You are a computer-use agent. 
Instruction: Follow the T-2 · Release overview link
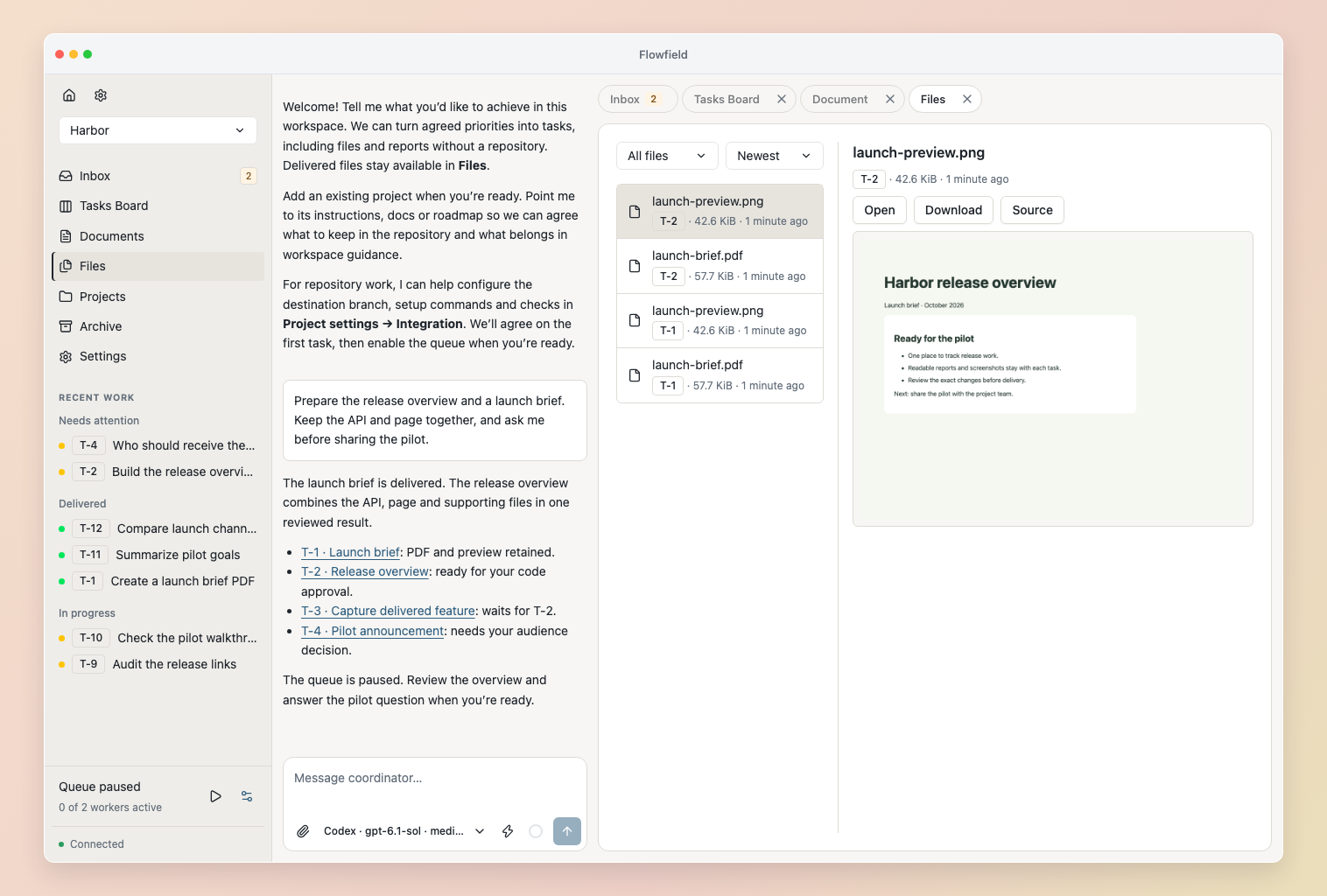tap(365, 571)
